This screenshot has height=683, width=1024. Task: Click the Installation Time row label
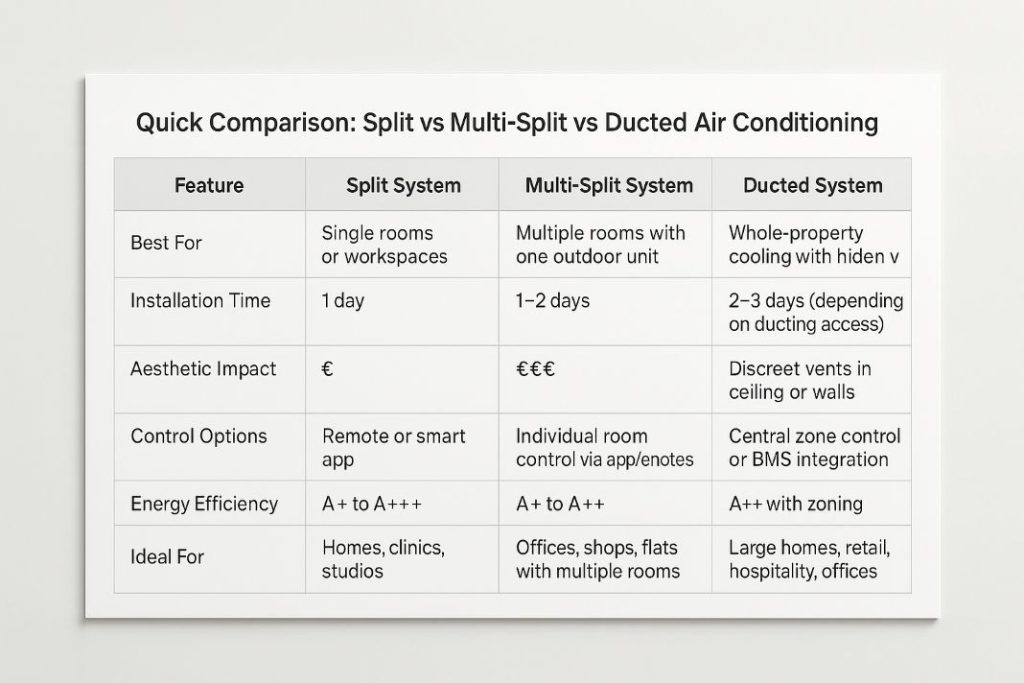(x=200, y=300)
